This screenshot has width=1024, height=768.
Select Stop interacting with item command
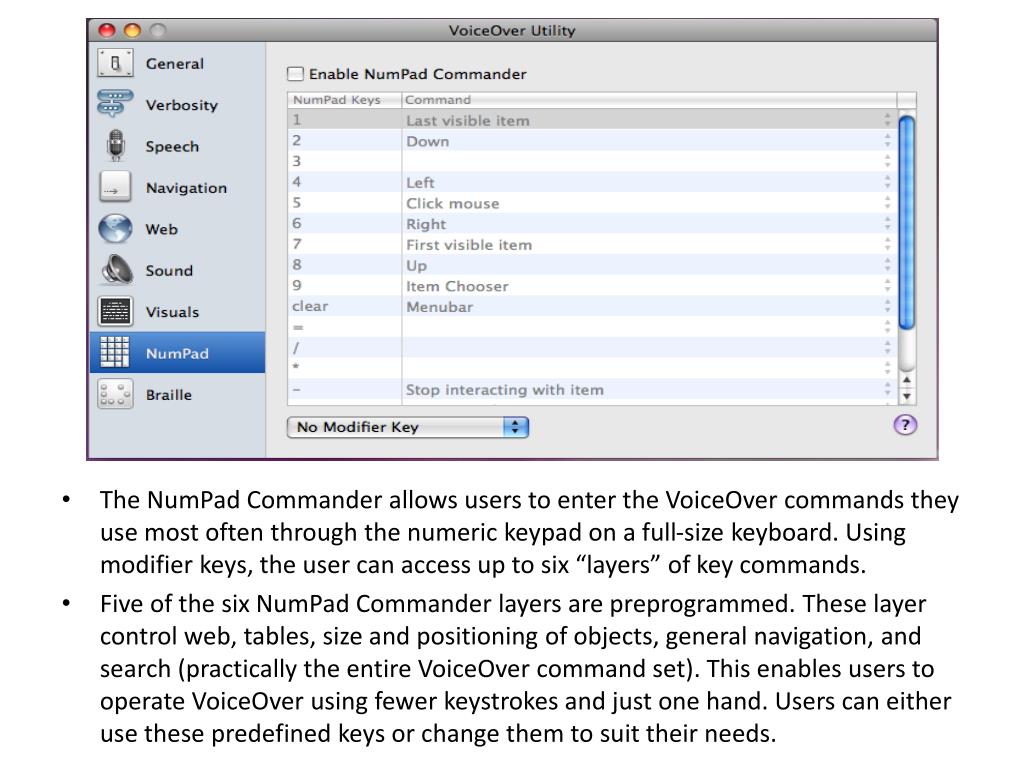tap(504, 390)
